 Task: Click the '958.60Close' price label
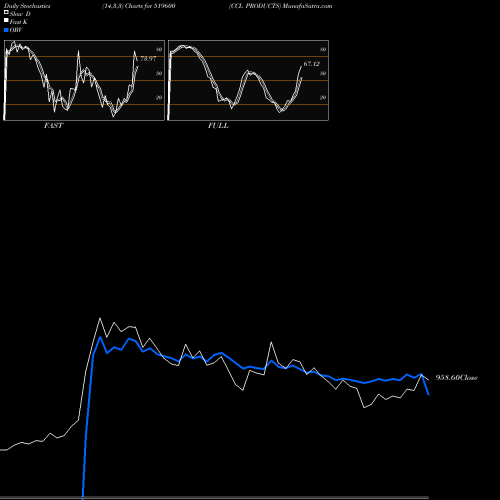click(457, 378)
